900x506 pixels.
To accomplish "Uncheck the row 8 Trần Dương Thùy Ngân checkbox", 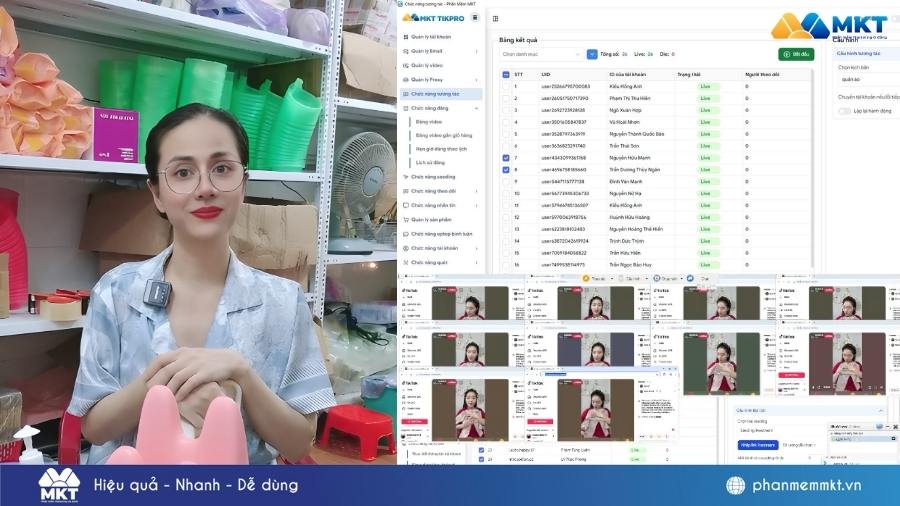I will coord(506,170).
